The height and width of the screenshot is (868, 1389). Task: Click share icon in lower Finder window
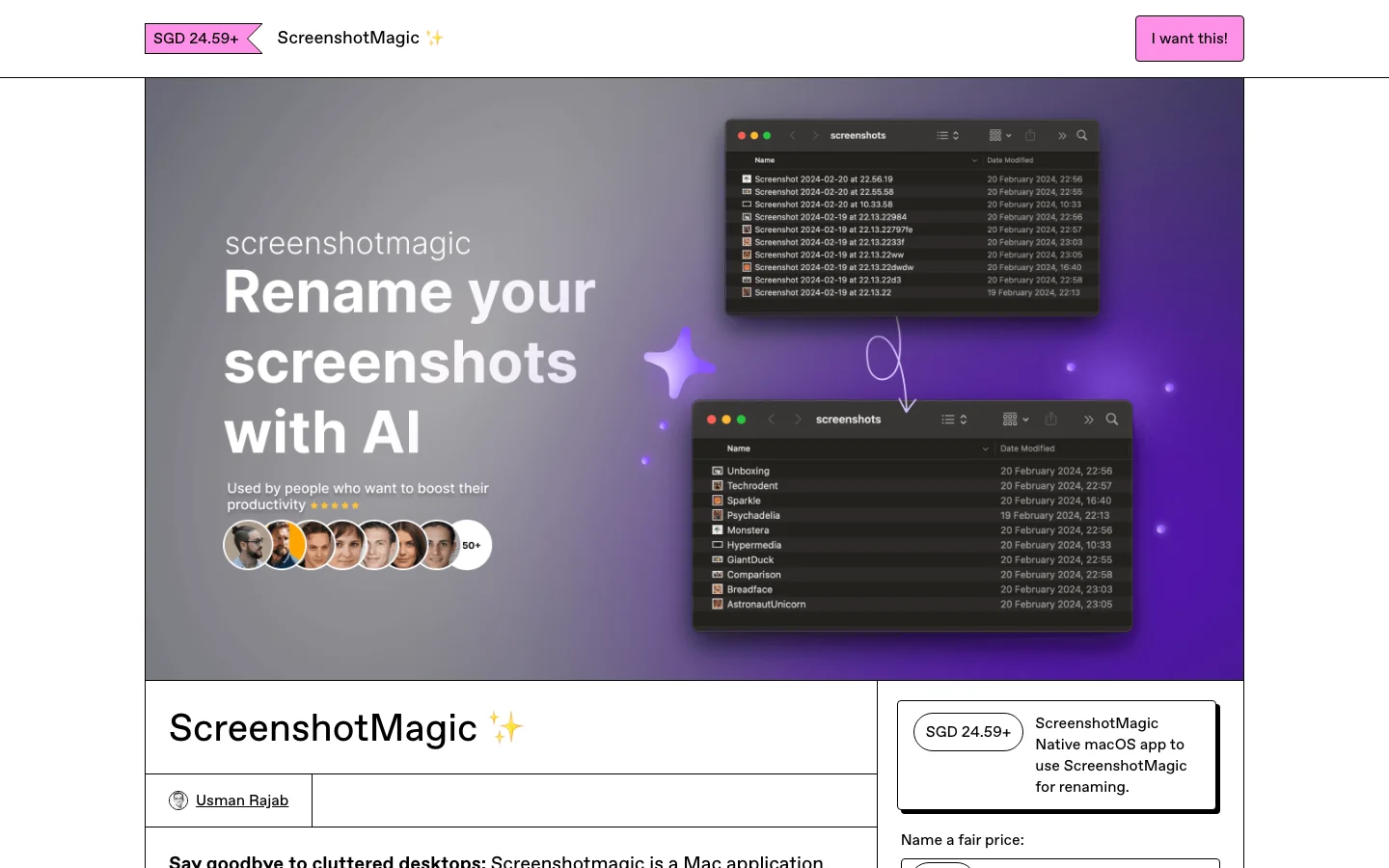pos(1051,420)
